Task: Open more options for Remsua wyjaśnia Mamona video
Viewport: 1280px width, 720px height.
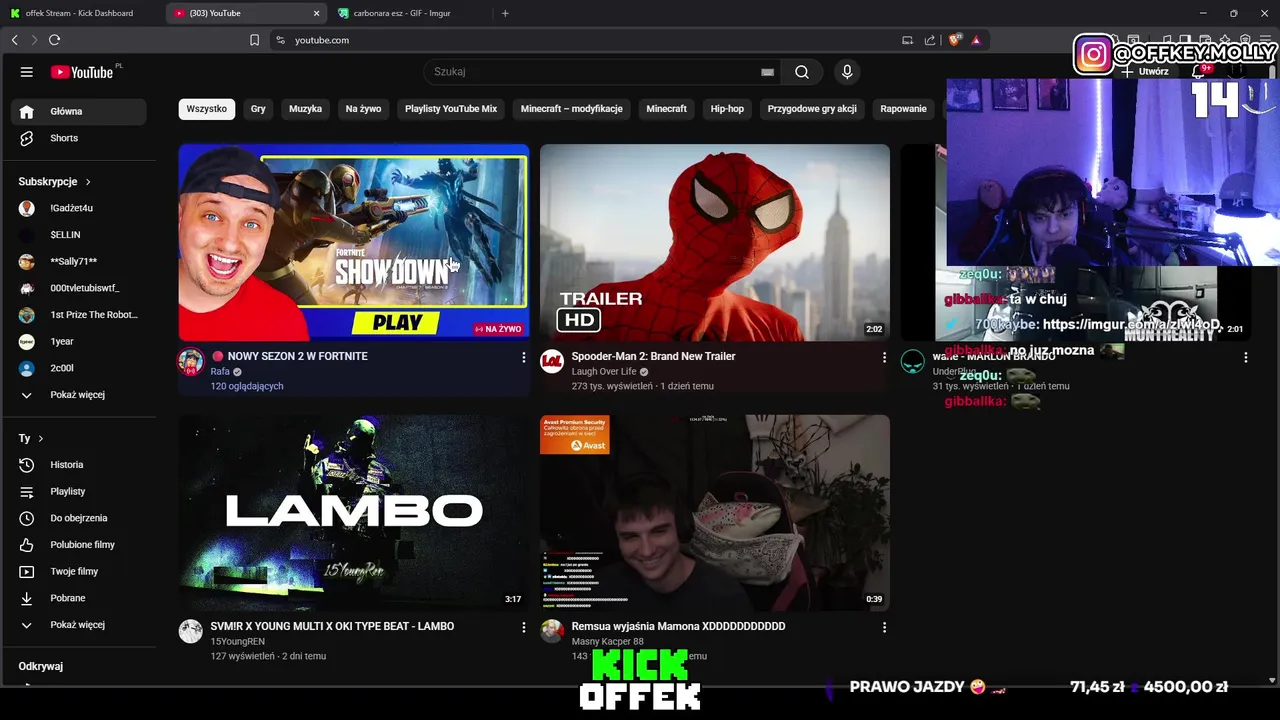Action: point(884,627)
